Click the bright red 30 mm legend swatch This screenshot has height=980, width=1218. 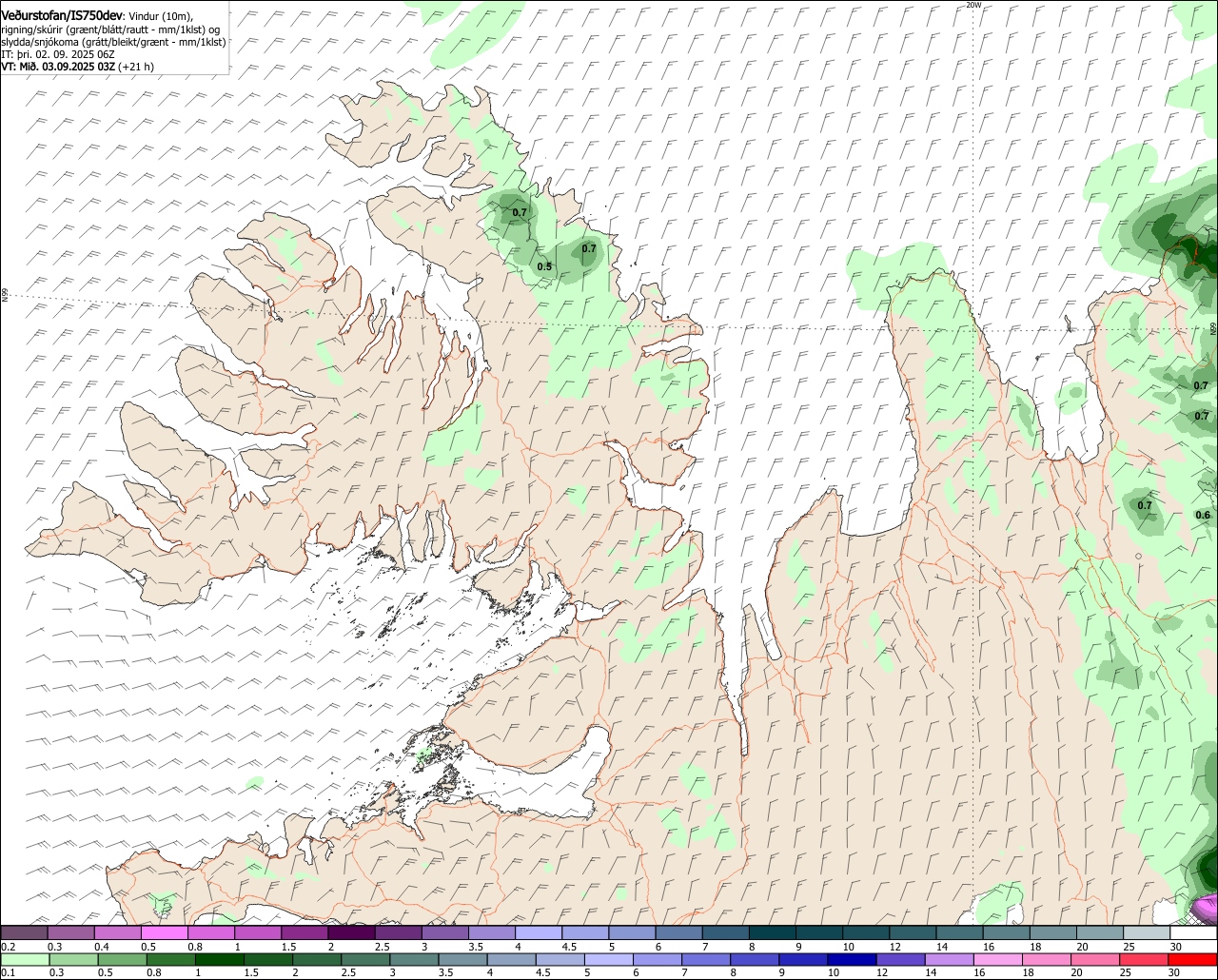click(1193, 960)
